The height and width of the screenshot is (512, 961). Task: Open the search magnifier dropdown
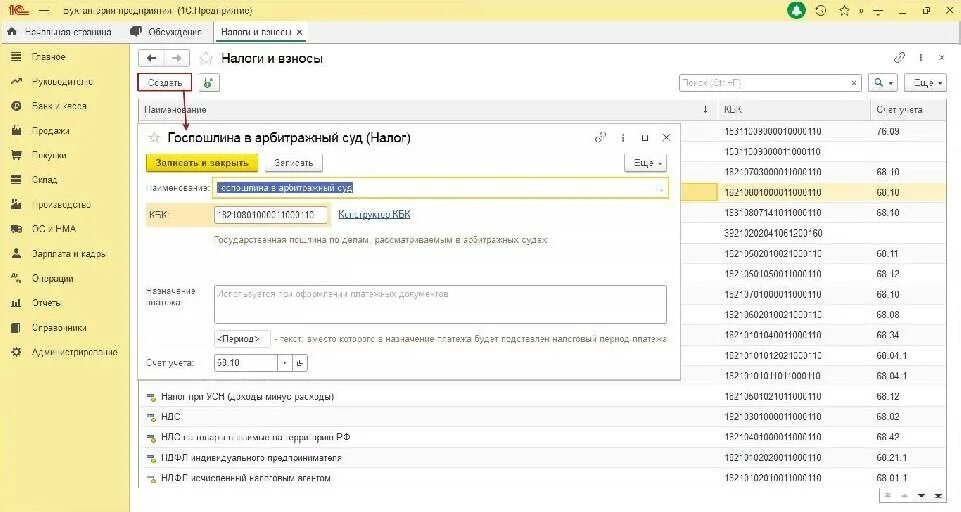(883, 83)
